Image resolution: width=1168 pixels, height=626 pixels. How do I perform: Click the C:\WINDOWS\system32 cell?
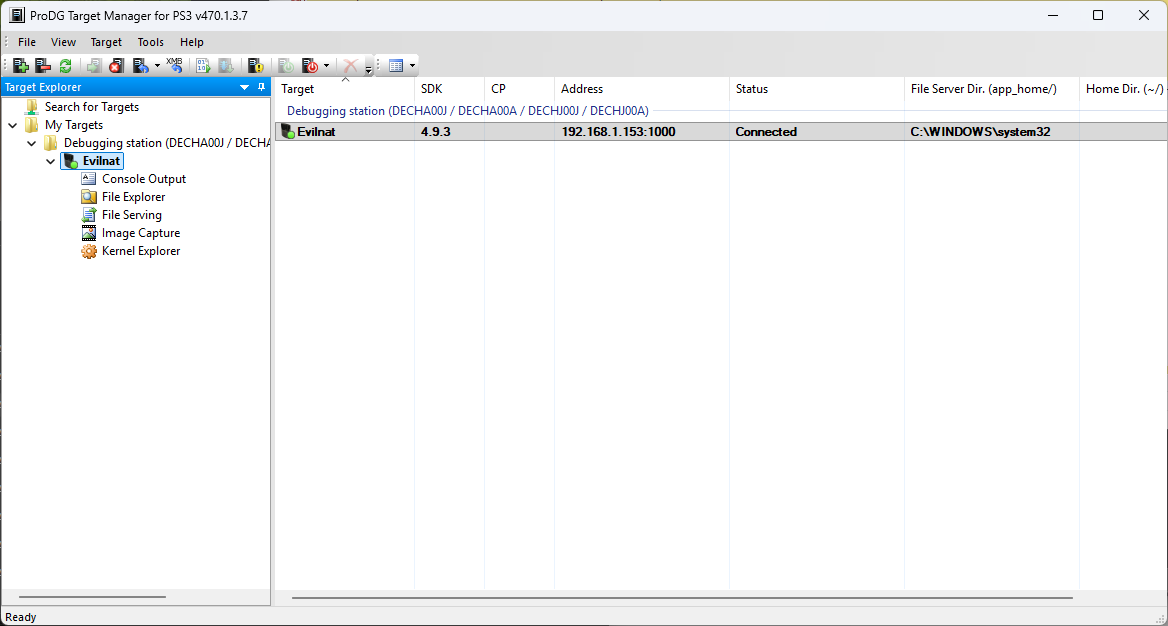980,132
